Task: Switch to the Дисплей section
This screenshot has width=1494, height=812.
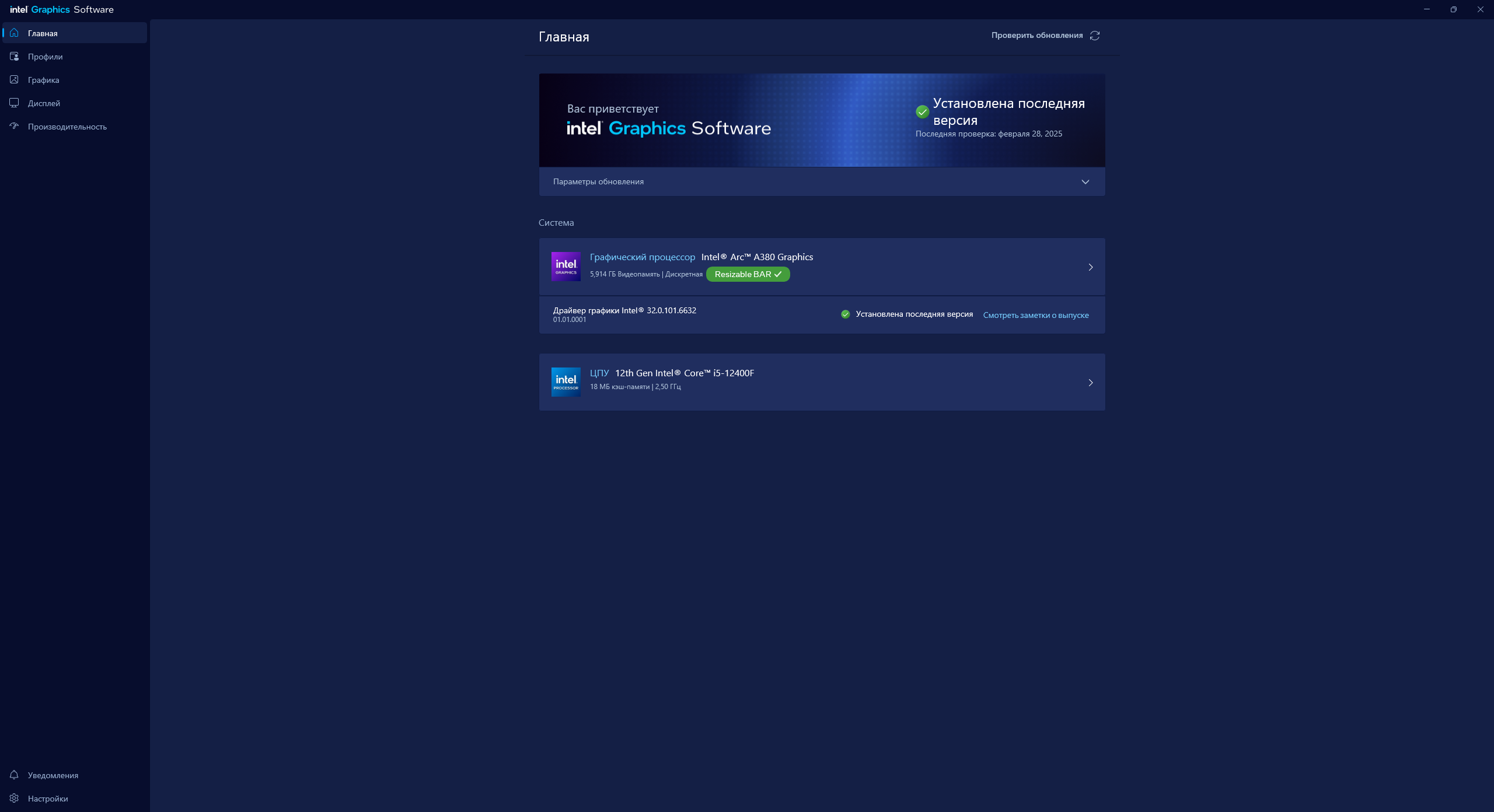Action: pos(75,103)
